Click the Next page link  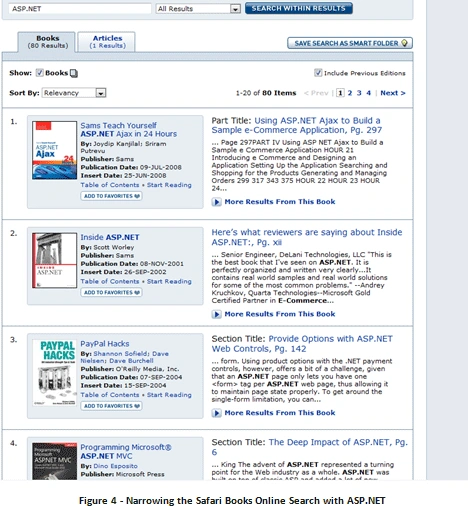[x=393, y=93]
